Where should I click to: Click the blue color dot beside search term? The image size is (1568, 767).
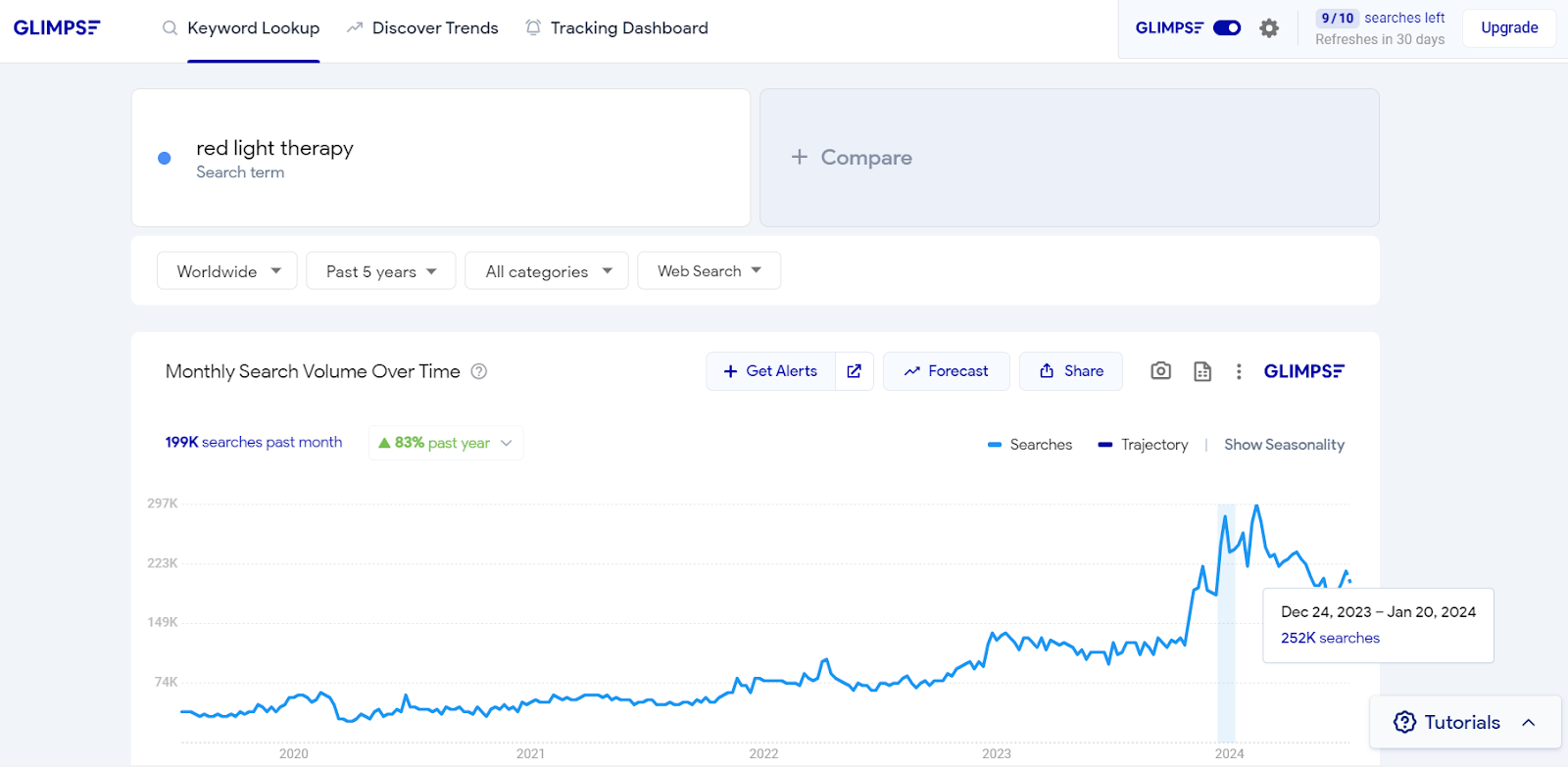point(165,159)
